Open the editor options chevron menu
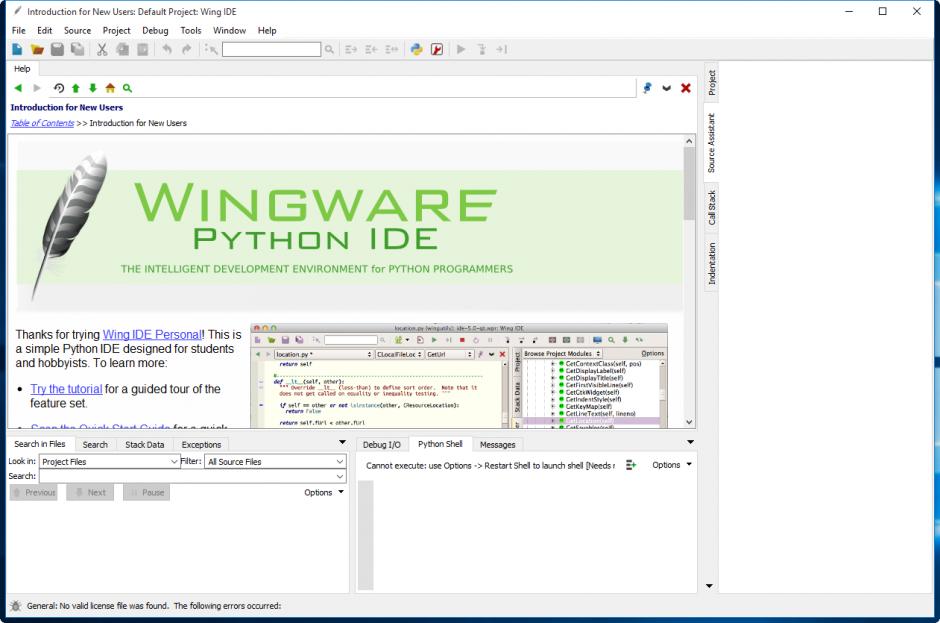940x623 pixels. [667, 88]
